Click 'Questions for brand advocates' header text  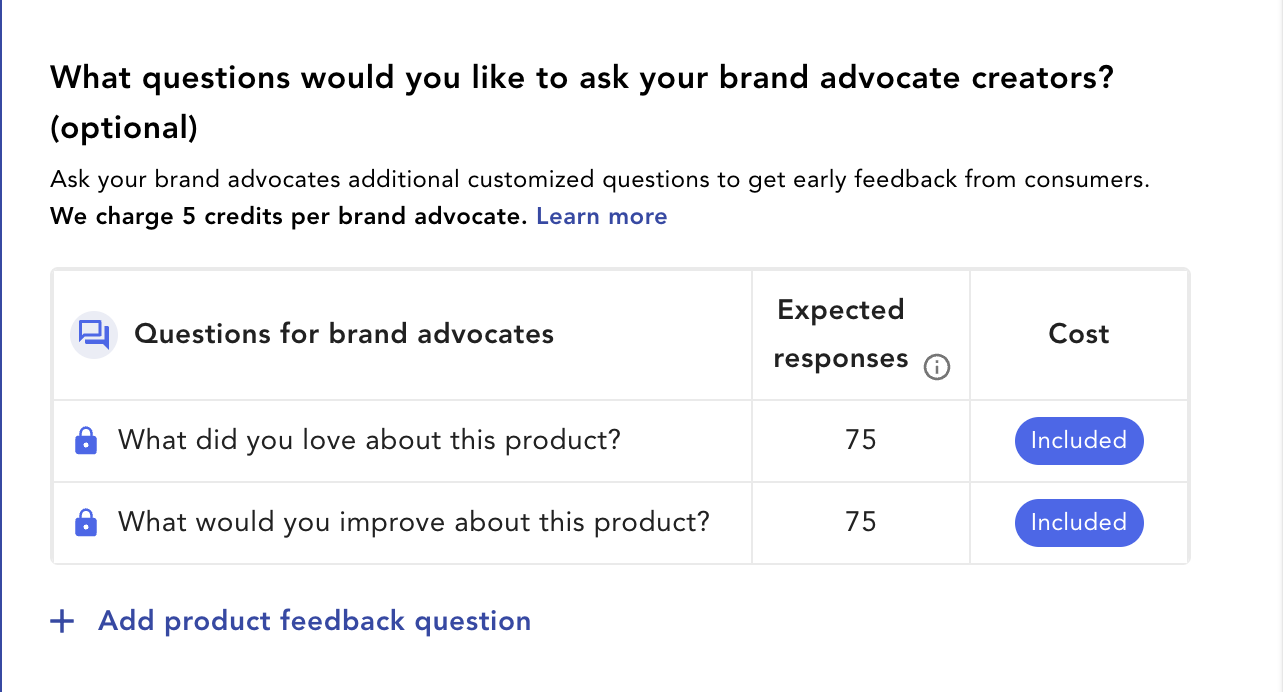click(x=344, y=334)
